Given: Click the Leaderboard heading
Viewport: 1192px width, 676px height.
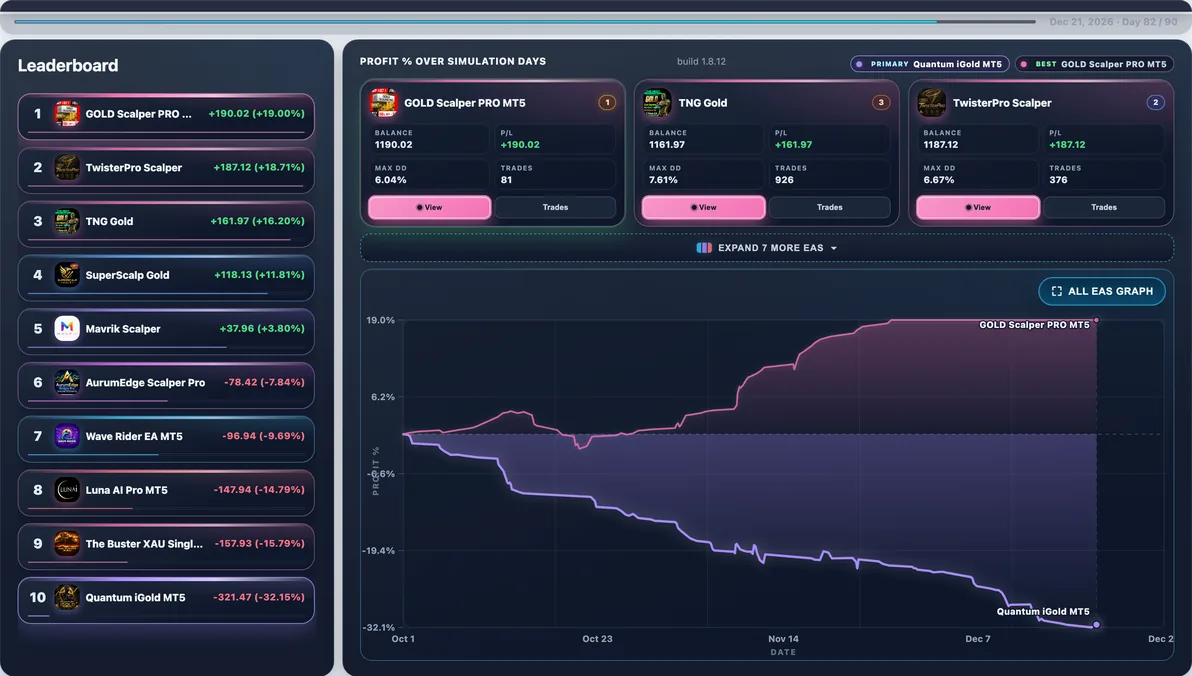Looking at the screenshot, I should pos(68,65).
